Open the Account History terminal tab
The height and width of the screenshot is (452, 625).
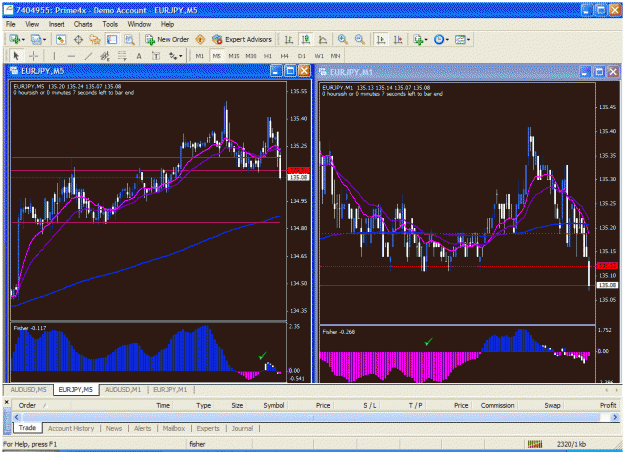(x=71, y=428)
